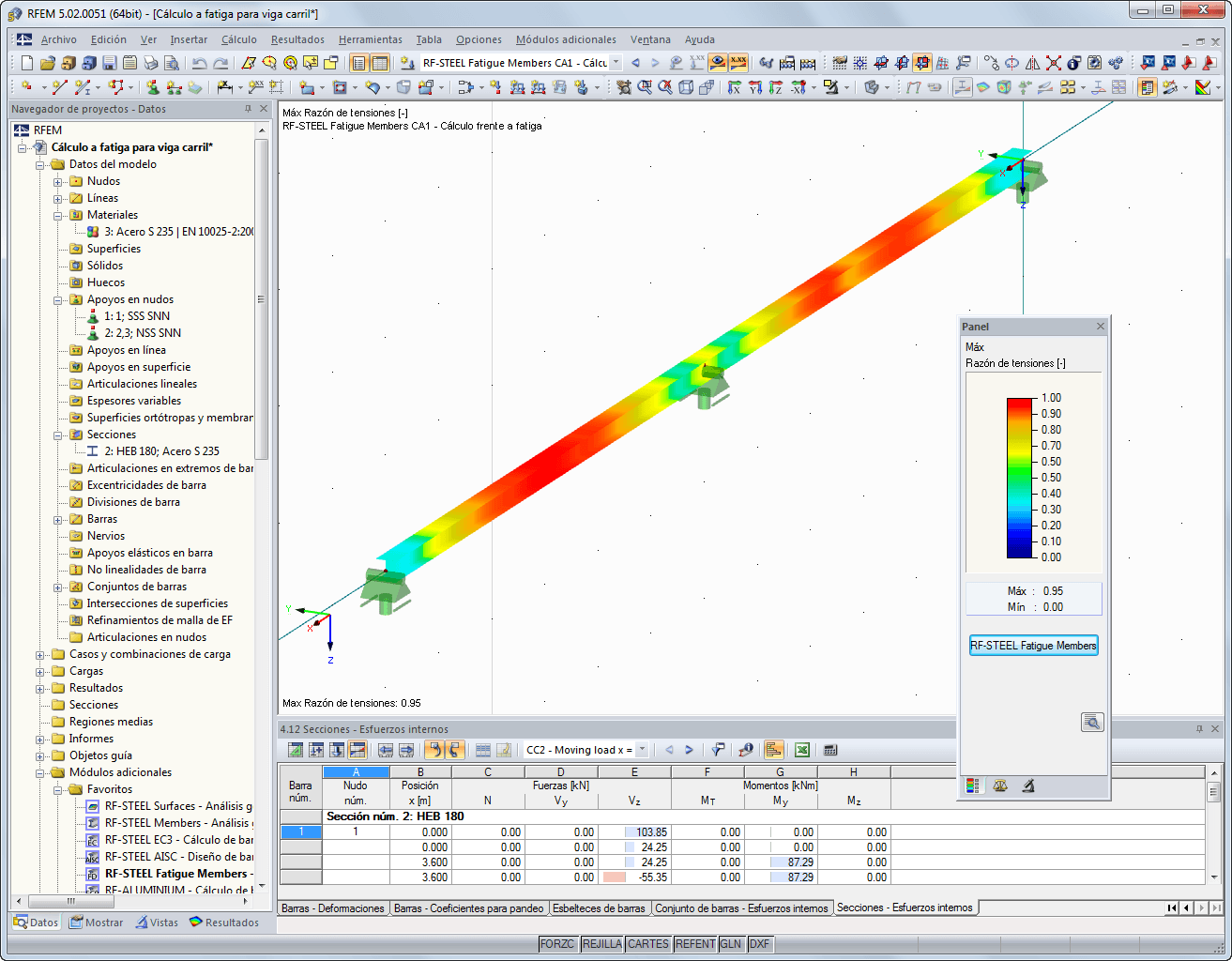Click the red X delete-results toolbar icon
Screen dimensions: 1232x961
click(x=1054, y=63)
